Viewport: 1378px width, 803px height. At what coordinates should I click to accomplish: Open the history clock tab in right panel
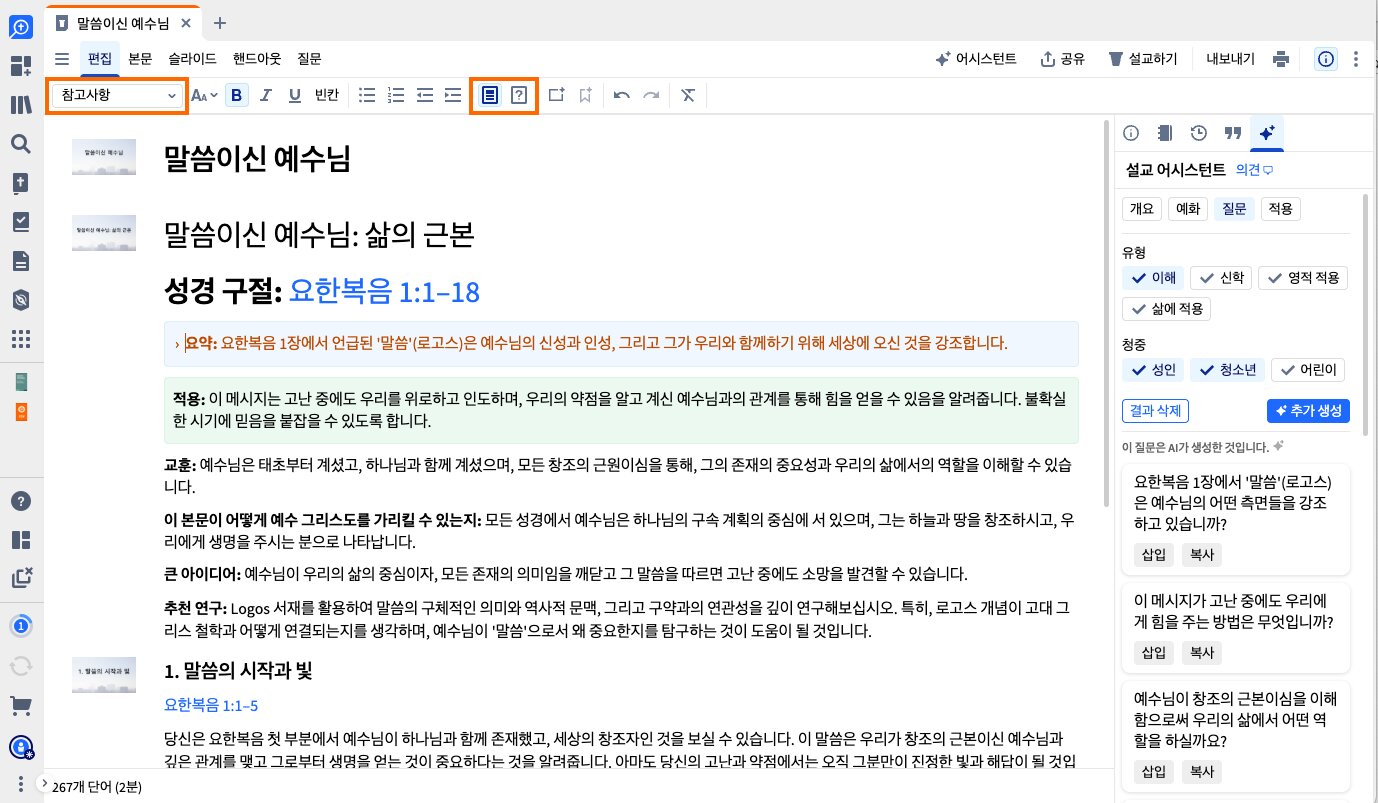(x=1199, y=133)
